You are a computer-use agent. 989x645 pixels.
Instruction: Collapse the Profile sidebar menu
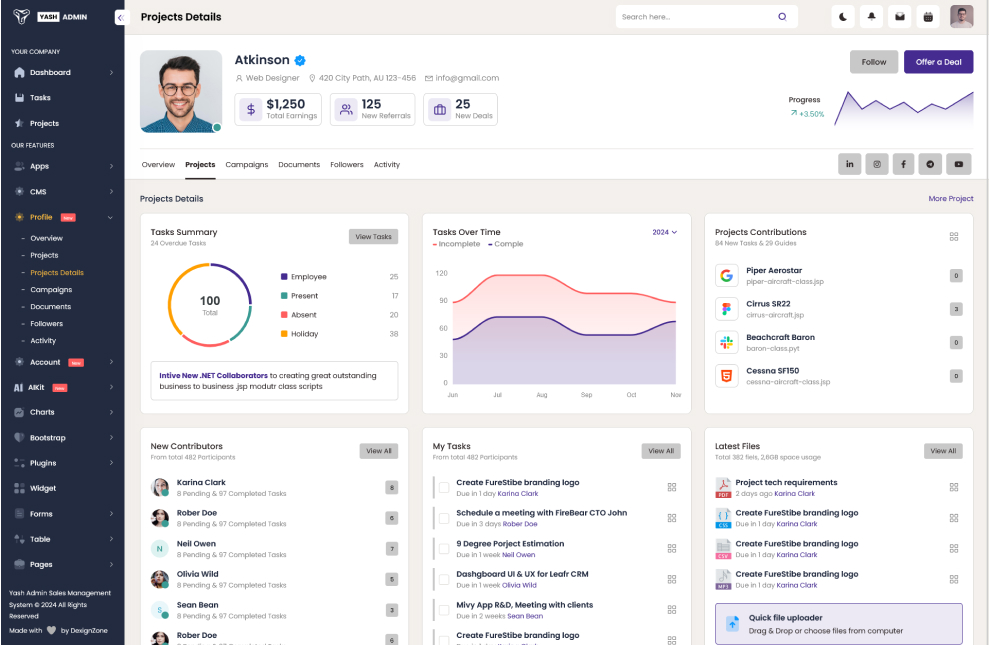pyautogui.click(x=63, y=218)
